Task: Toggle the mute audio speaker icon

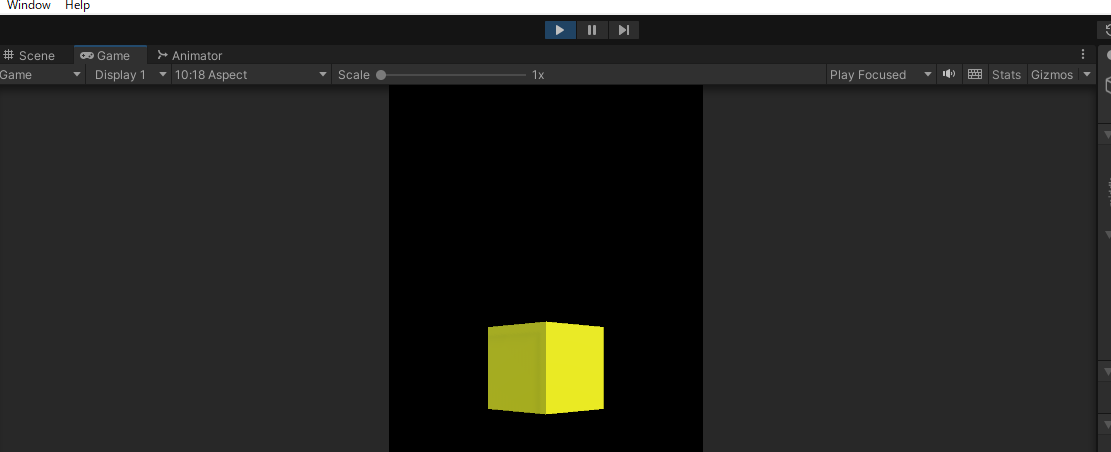Action: click(x=949, y=74)
